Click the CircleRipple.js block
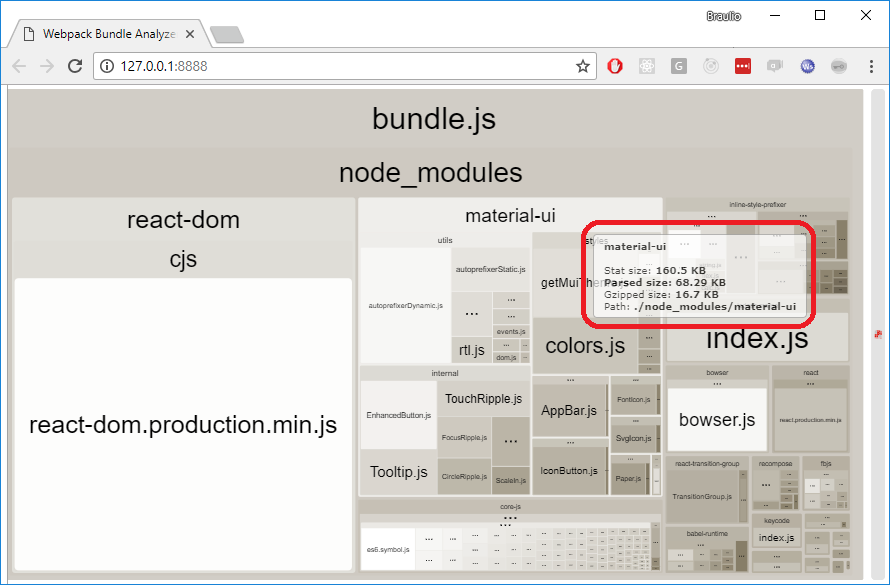 point(464,476)
